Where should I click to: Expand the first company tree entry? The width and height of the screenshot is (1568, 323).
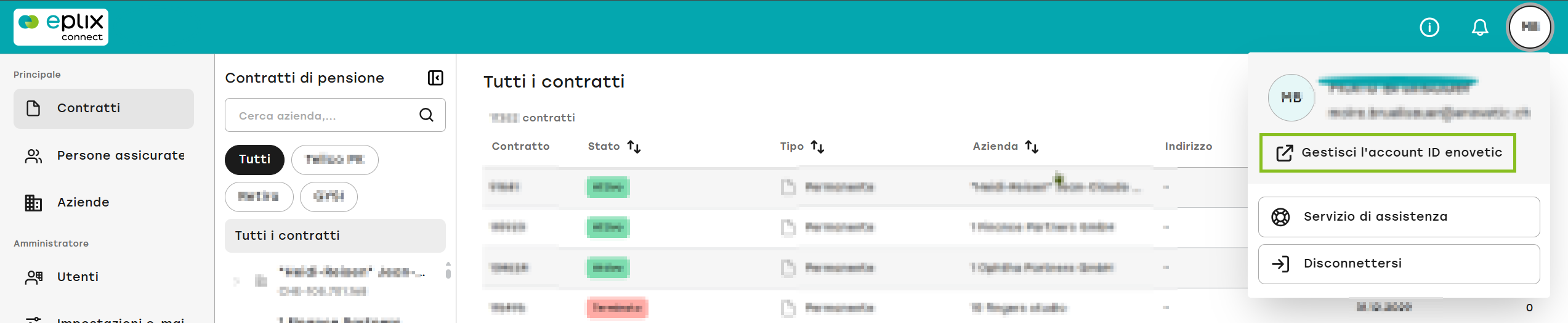[236, 281]
